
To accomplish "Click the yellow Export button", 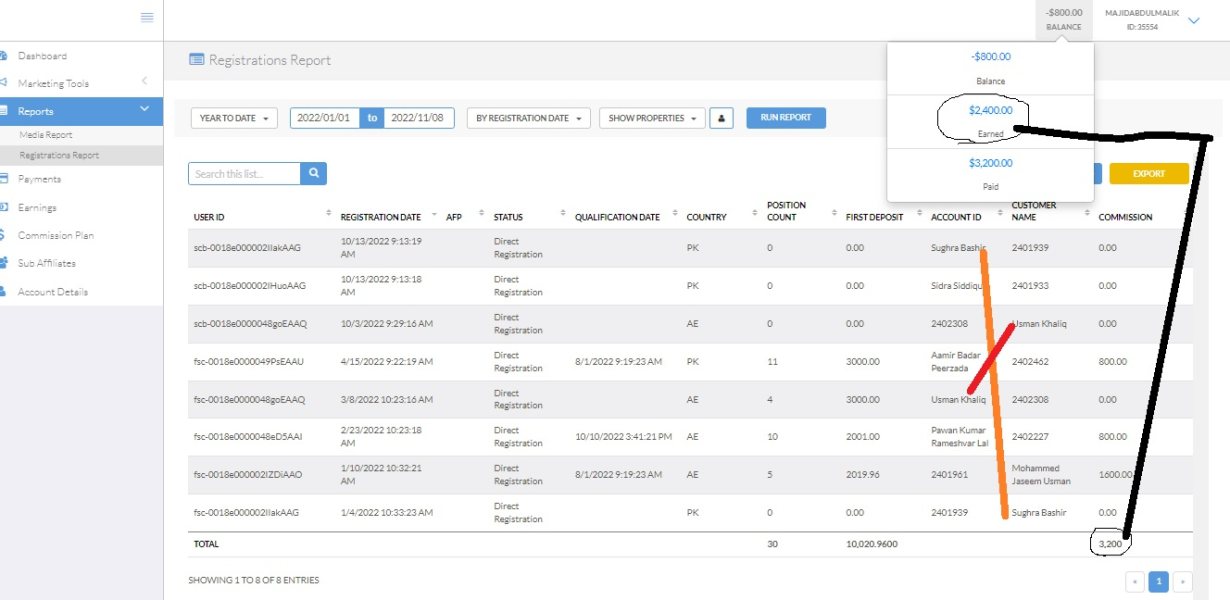I will [x=1148, y=174].
